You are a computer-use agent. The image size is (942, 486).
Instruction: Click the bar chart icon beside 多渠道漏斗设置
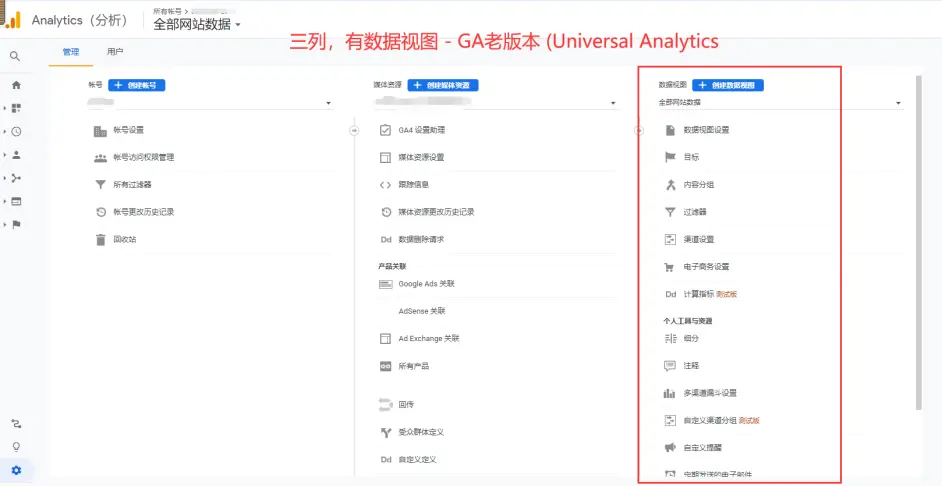pos(670,393)
